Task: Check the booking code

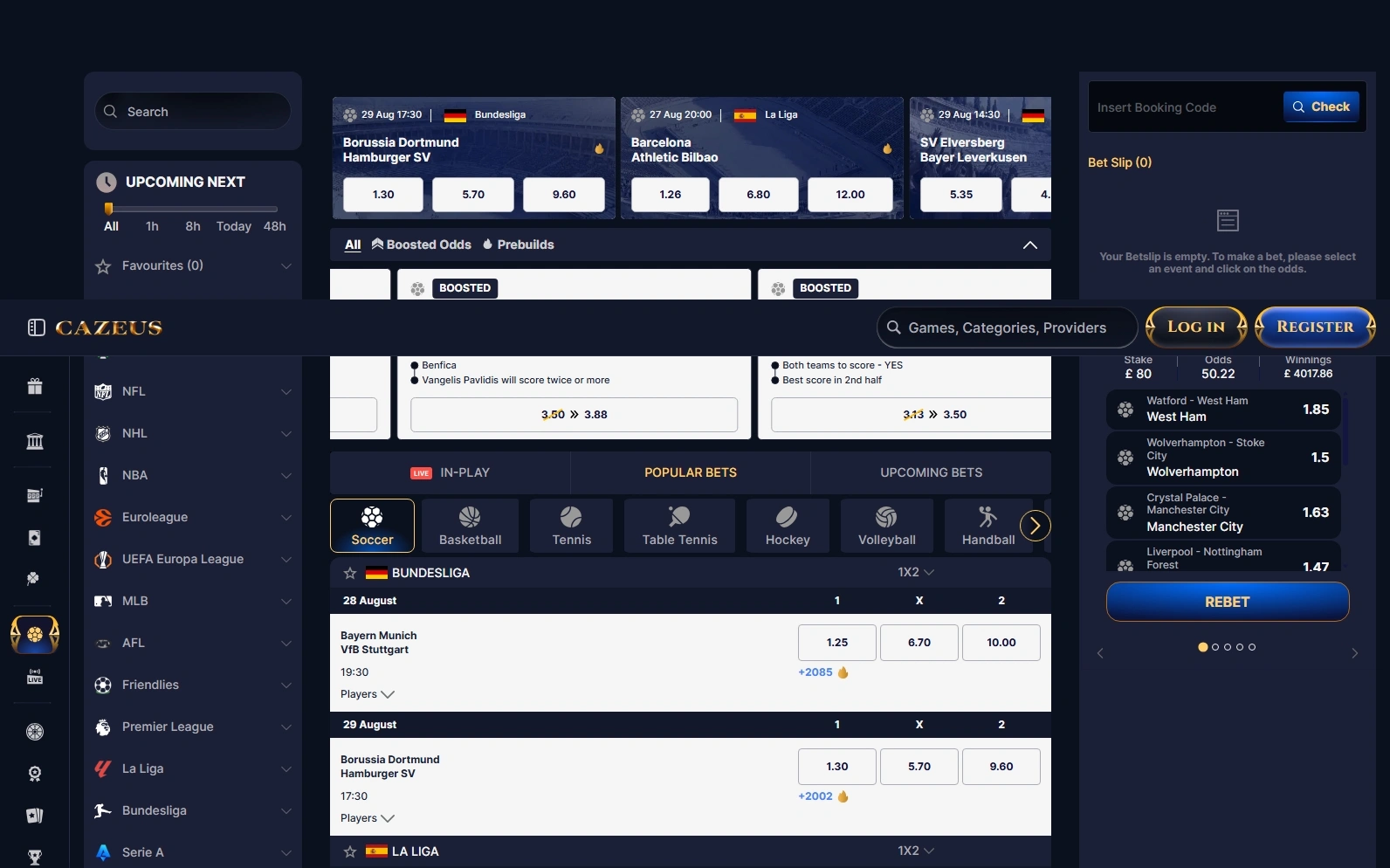Action: 1321,107
